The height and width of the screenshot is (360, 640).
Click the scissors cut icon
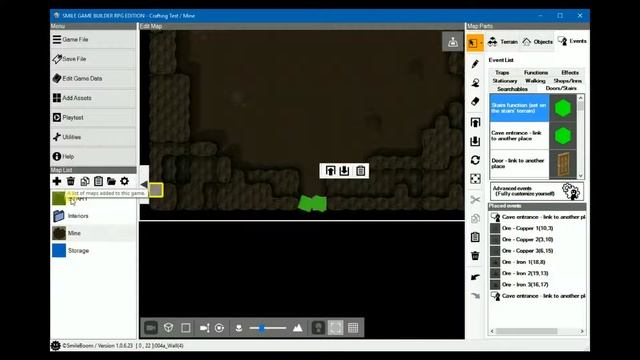pyautogui.click(x=475, y=200)
